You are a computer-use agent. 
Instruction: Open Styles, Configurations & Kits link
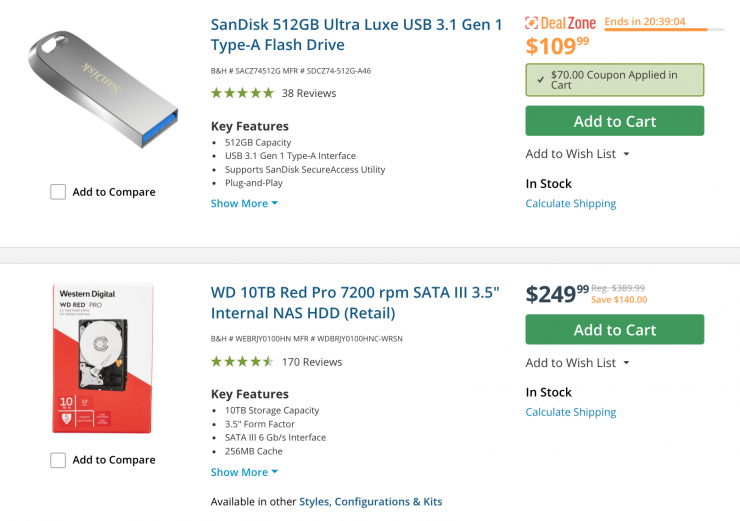(388, 502)
